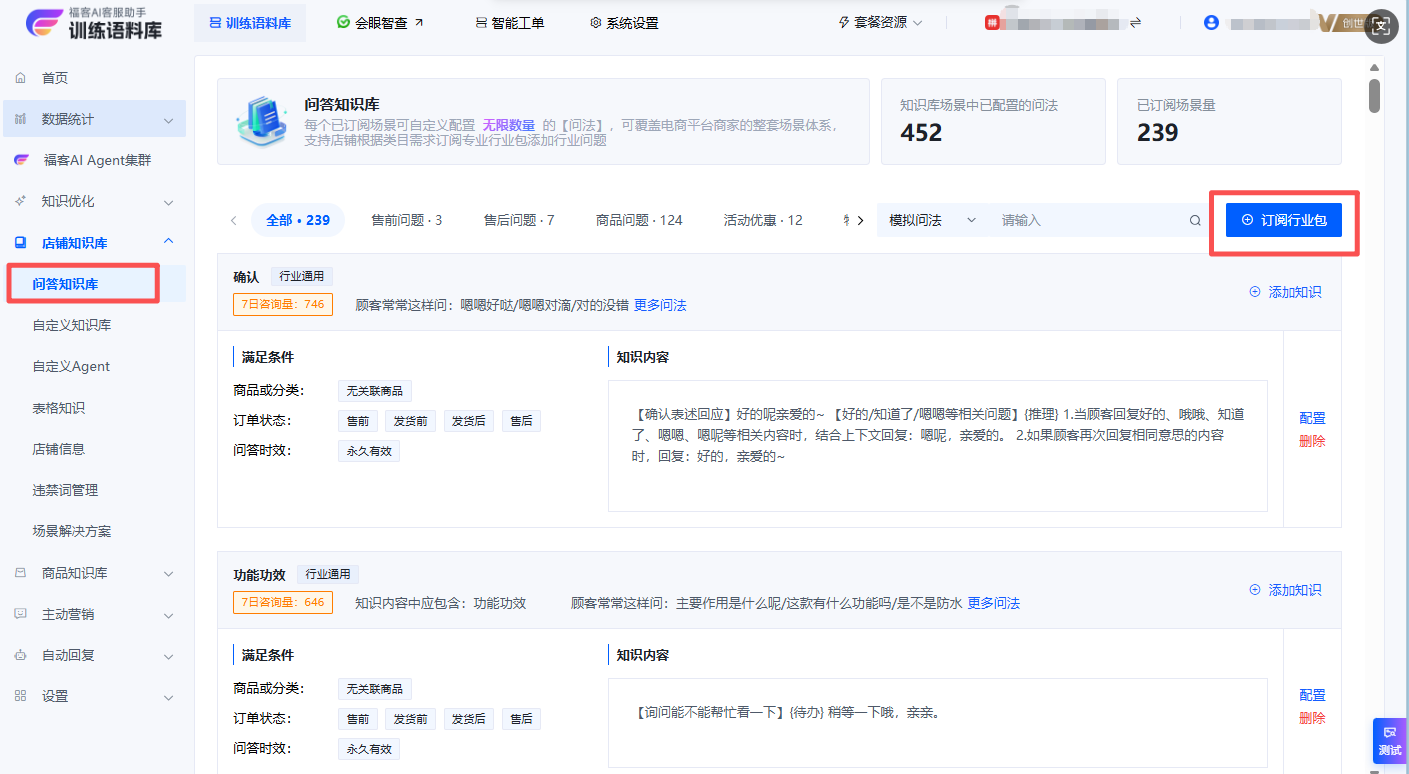Click the 知识优化 sparkle icon

point(21,201)
